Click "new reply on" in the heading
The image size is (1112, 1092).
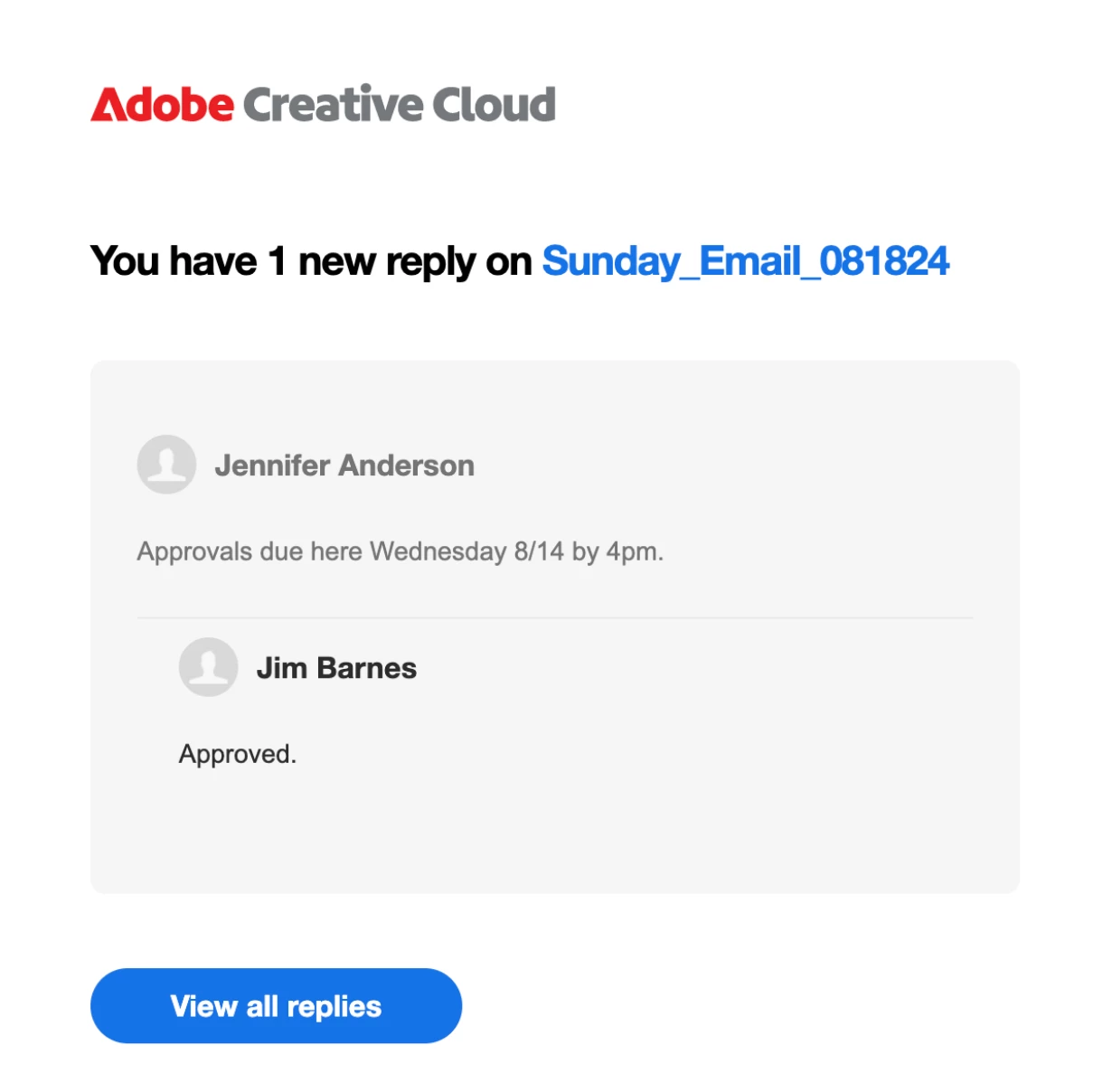415,263
